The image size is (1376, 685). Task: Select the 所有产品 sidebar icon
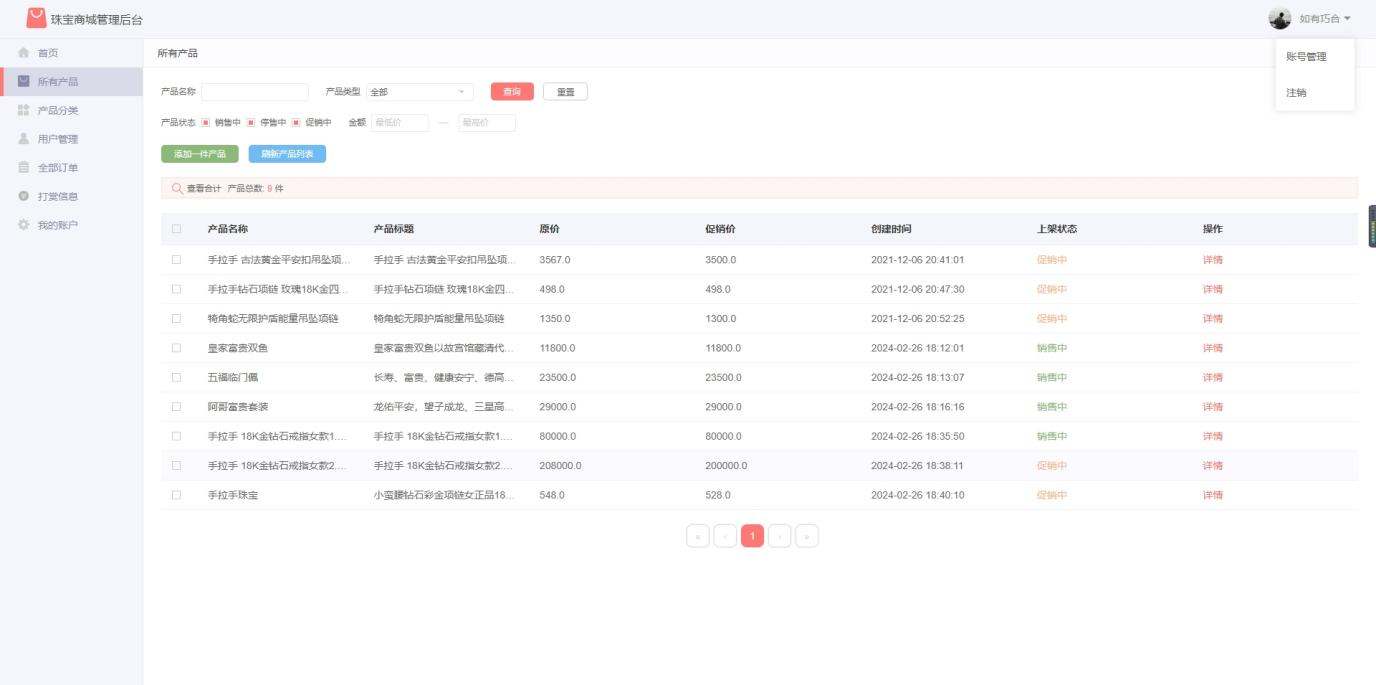point(22,81)
